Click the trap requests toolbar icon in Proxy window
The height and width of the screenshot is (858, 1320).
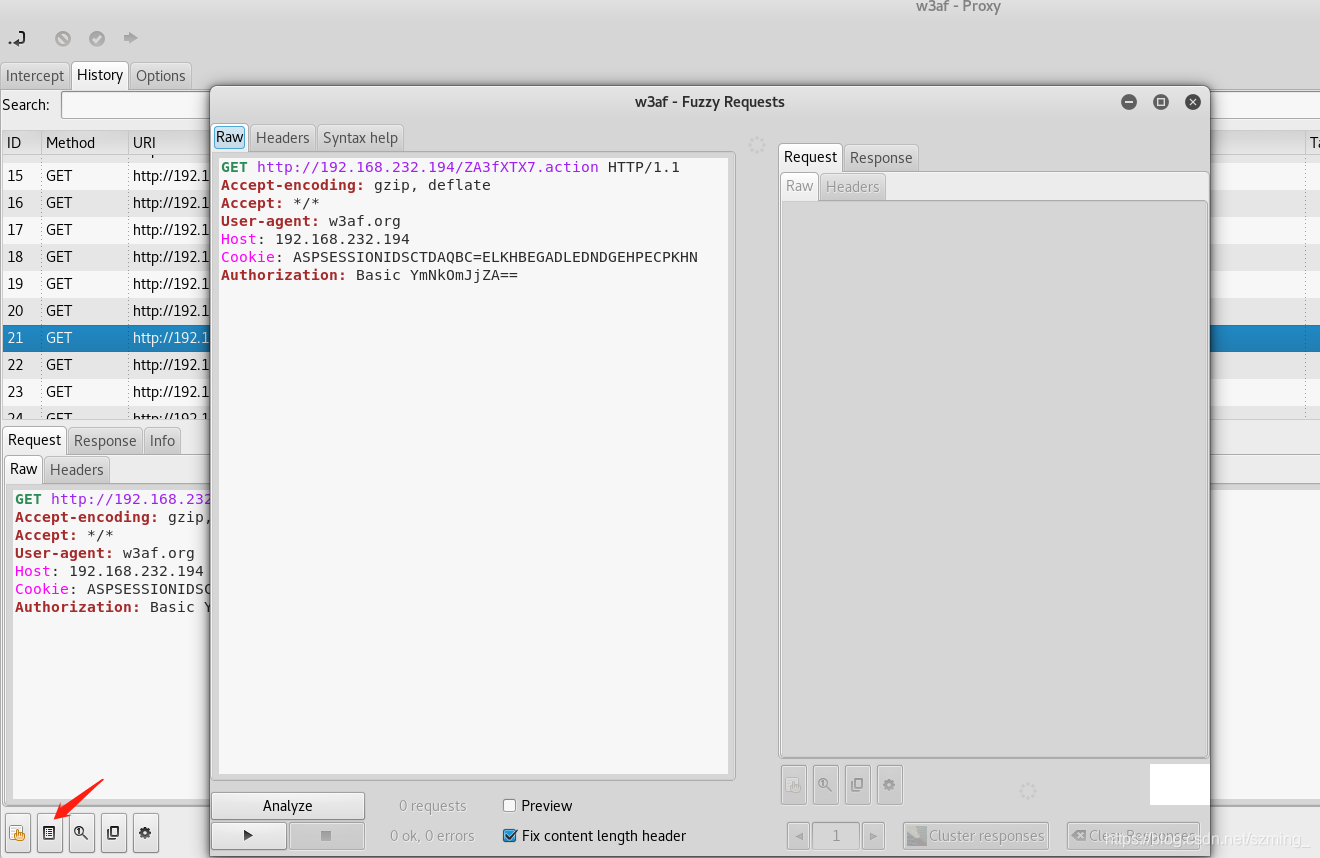pos(18,39)
